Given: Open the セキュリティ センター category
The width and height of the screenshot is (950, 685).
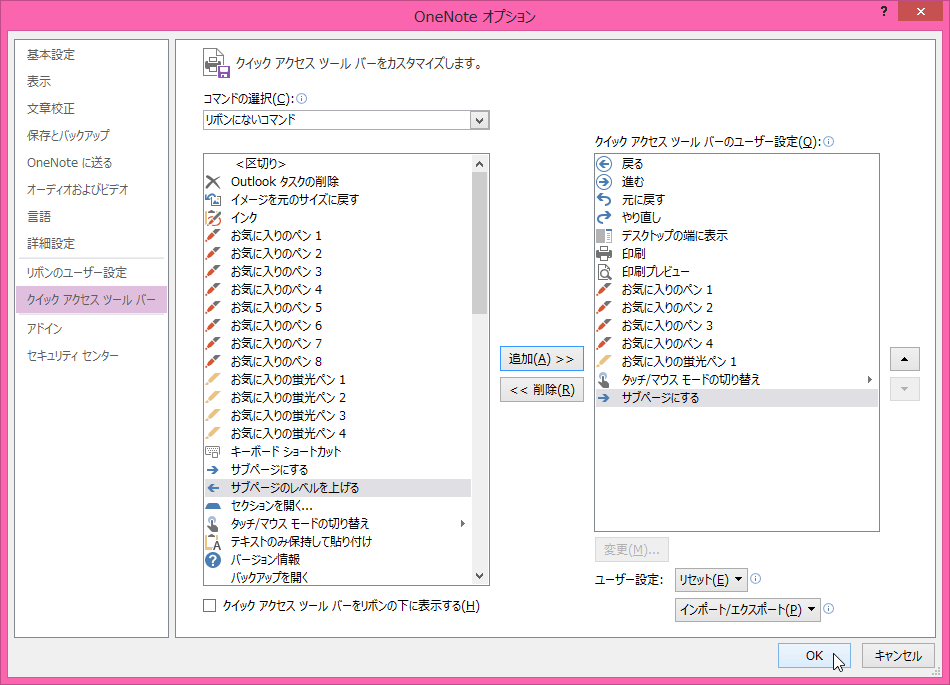Looking at the screenshot, I should [x=73, y=356].
